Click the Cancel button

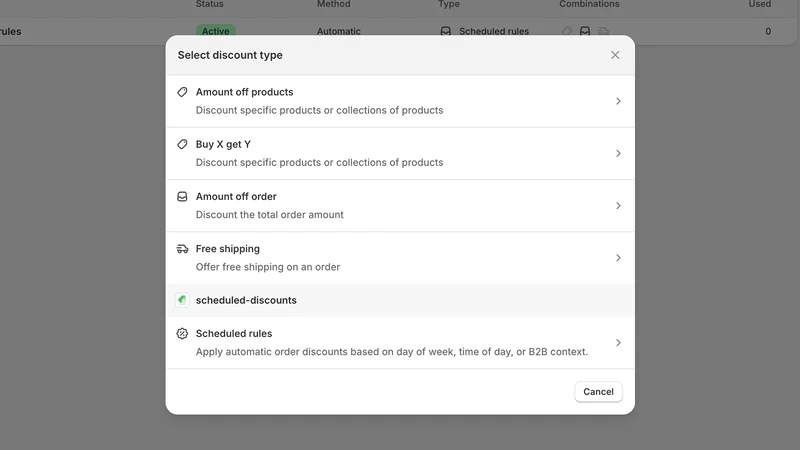598,391
